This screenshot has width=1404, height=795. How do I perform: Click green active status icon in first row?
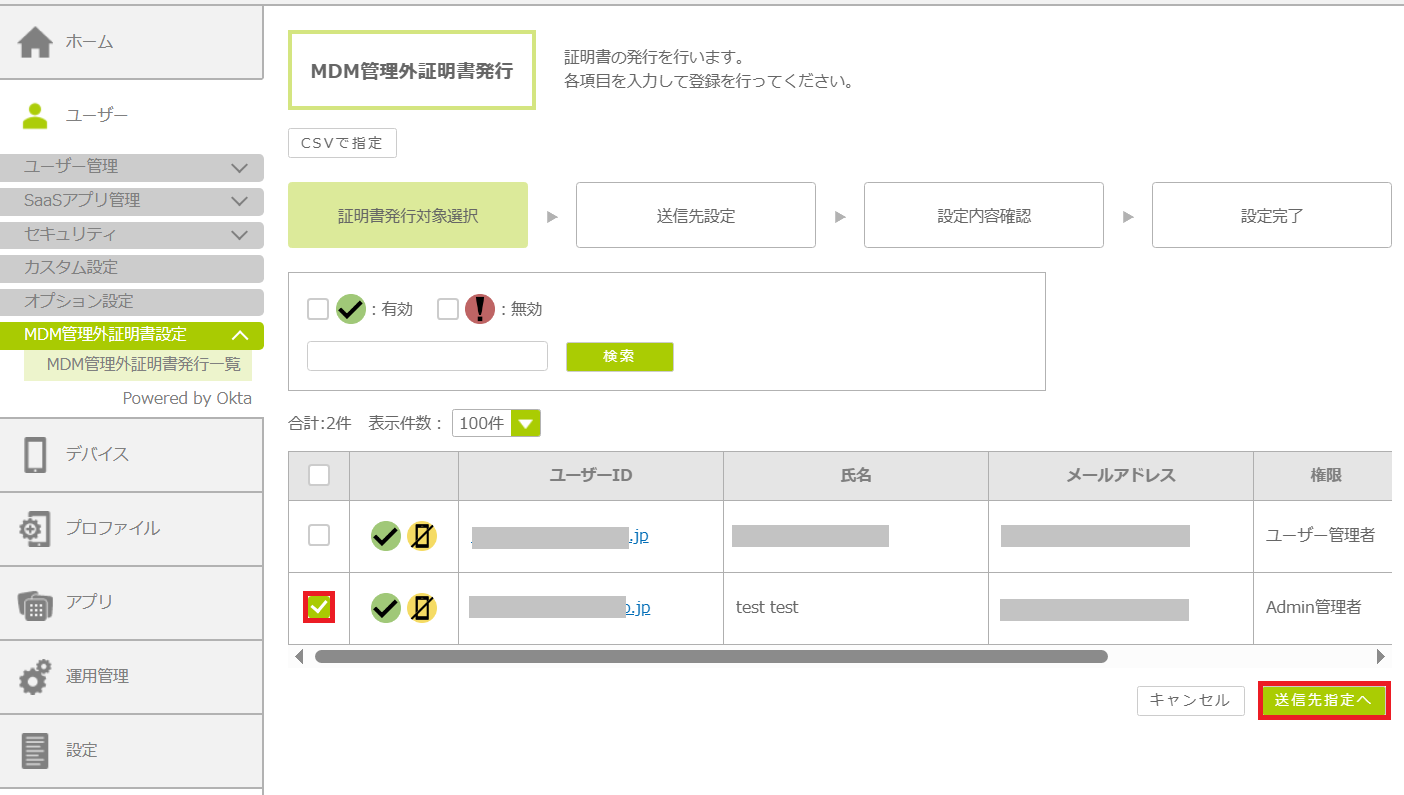click(x=385, y=536)
